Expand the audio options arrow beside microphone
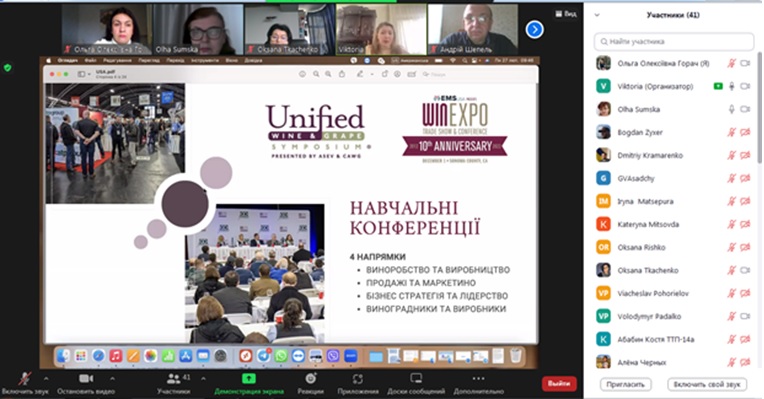 click(x=46, y=378)
